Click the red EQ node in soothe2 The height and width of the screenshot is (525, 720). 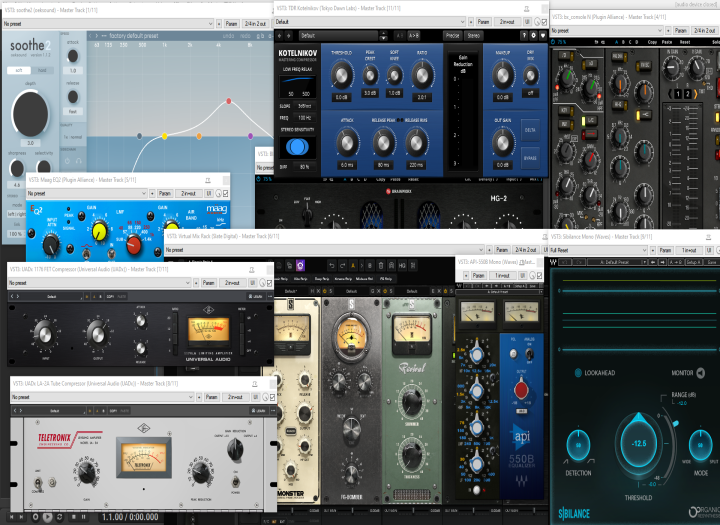[x=229, y=101]
